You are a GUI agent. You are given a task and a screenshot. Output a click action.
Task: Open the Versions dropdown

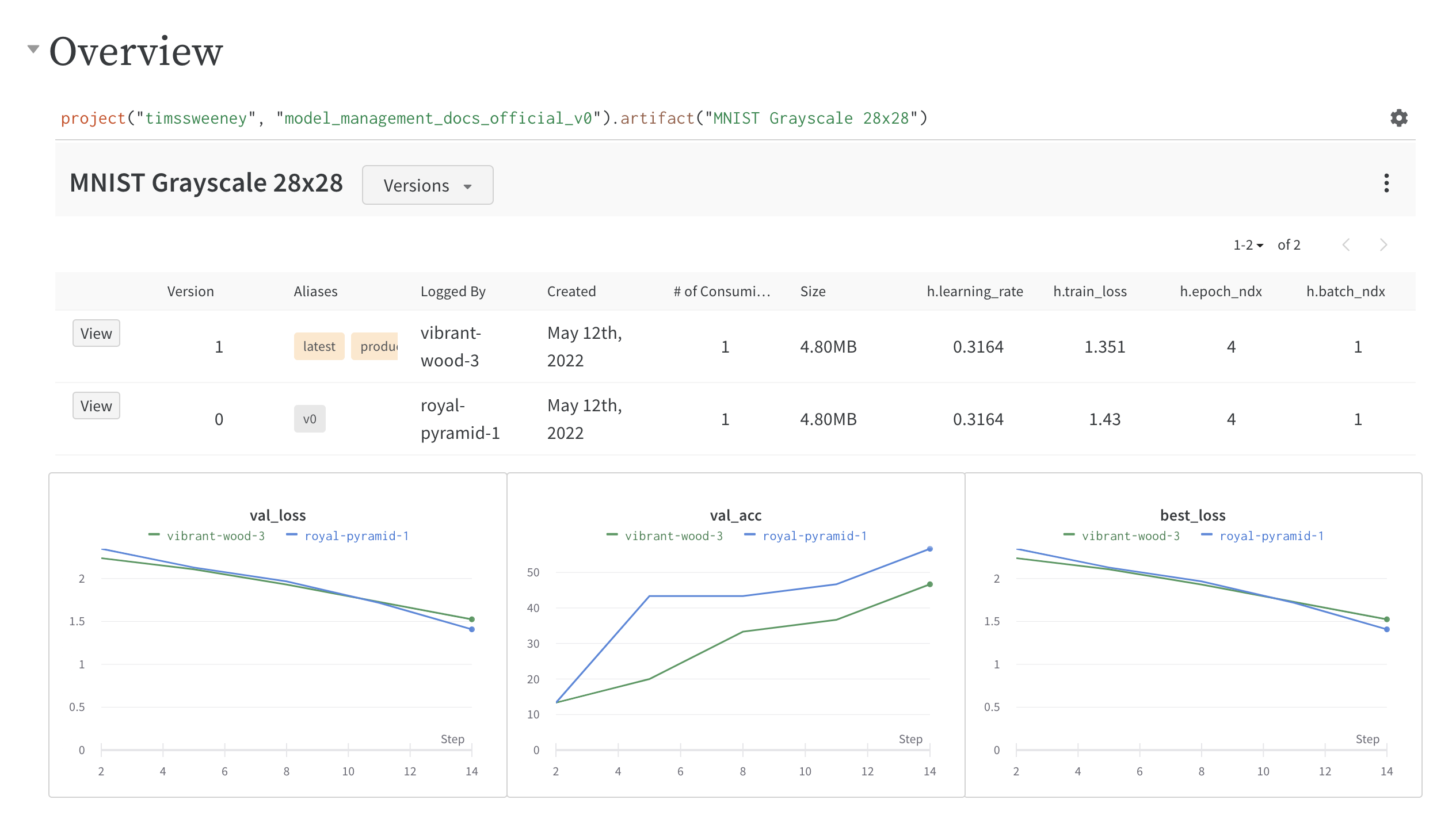point(427,185)
